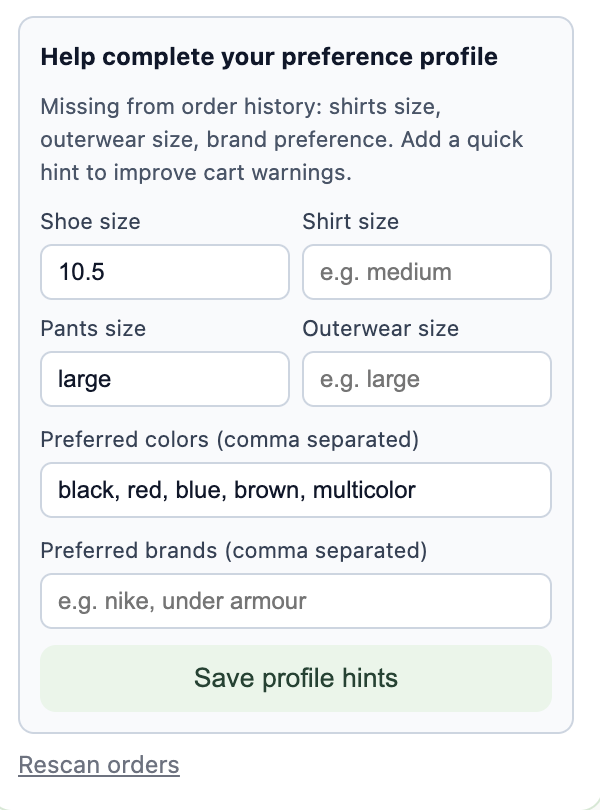Click the "Preferred colors (comma separated)" label

(x=229, y=439)
